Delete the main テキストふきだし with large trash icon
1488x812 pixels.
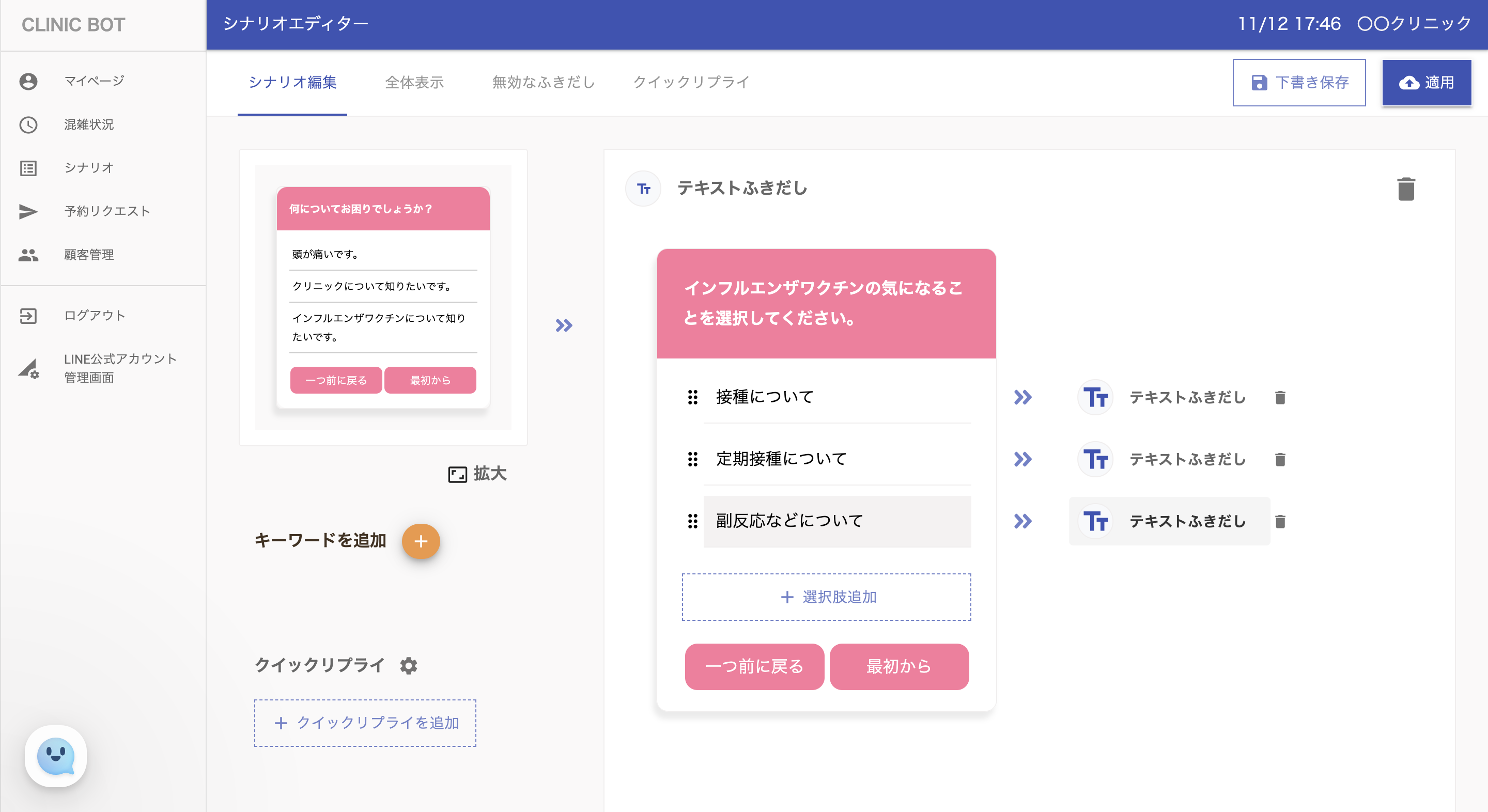1405,189
